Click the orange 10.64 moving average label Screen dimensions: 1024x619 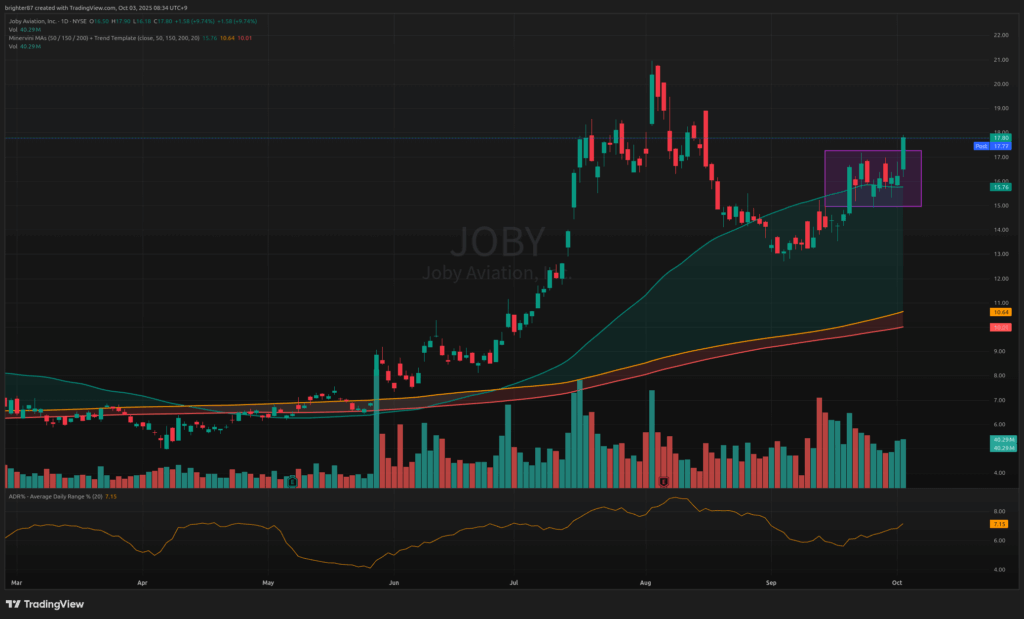(x=998, y=312)
